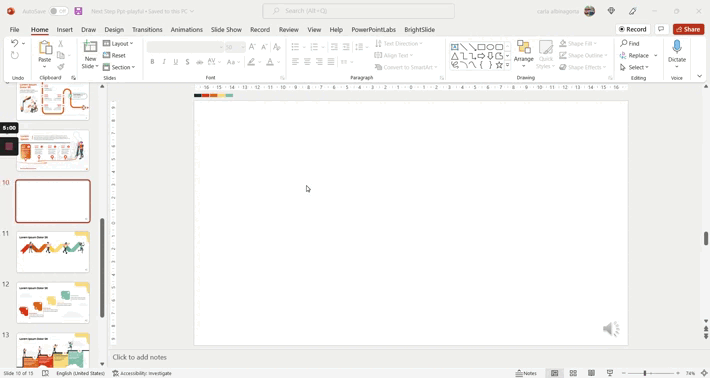Click the Reset button in Slides group
Viewport: 710px width, 378px height.
tap(115, 55)
